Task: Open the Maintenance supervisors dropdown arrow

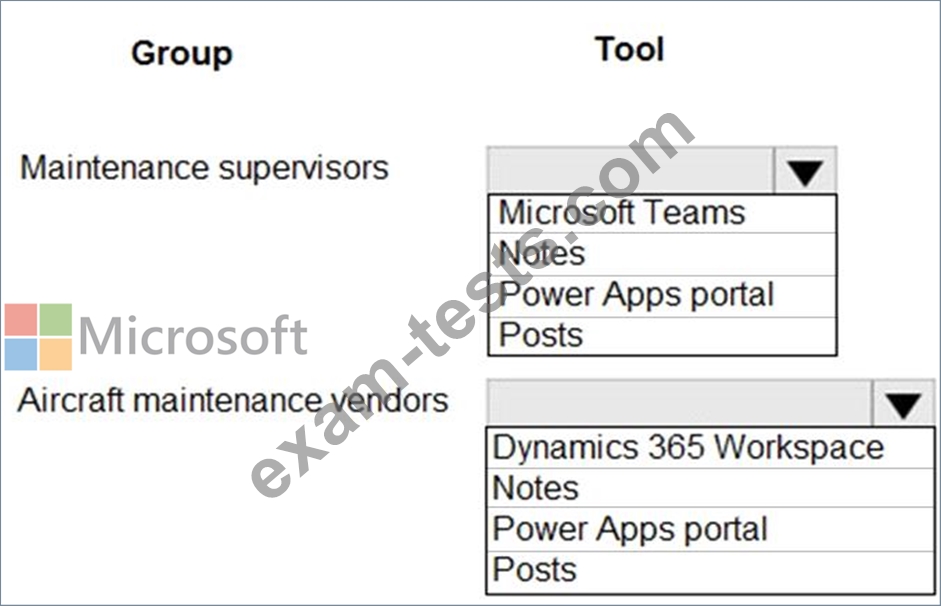Action: point(805,170)
